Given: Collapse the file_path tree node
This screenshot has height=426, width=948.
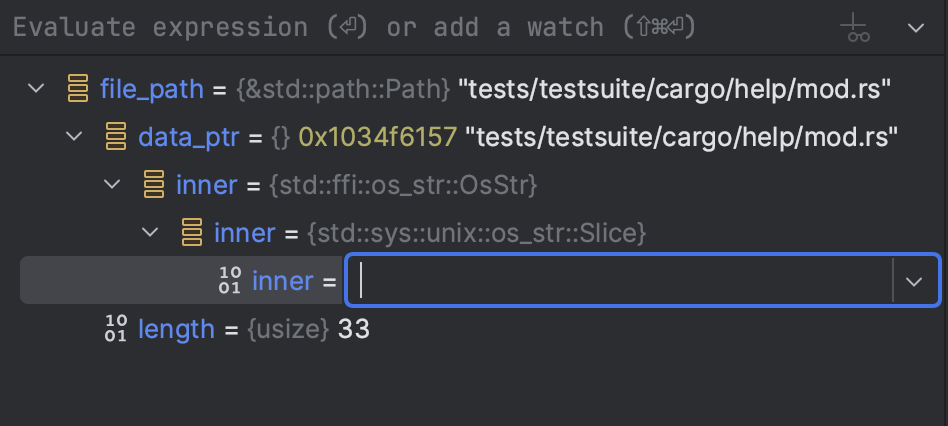Looking at the screenshot, I should [x=36, y=89].
